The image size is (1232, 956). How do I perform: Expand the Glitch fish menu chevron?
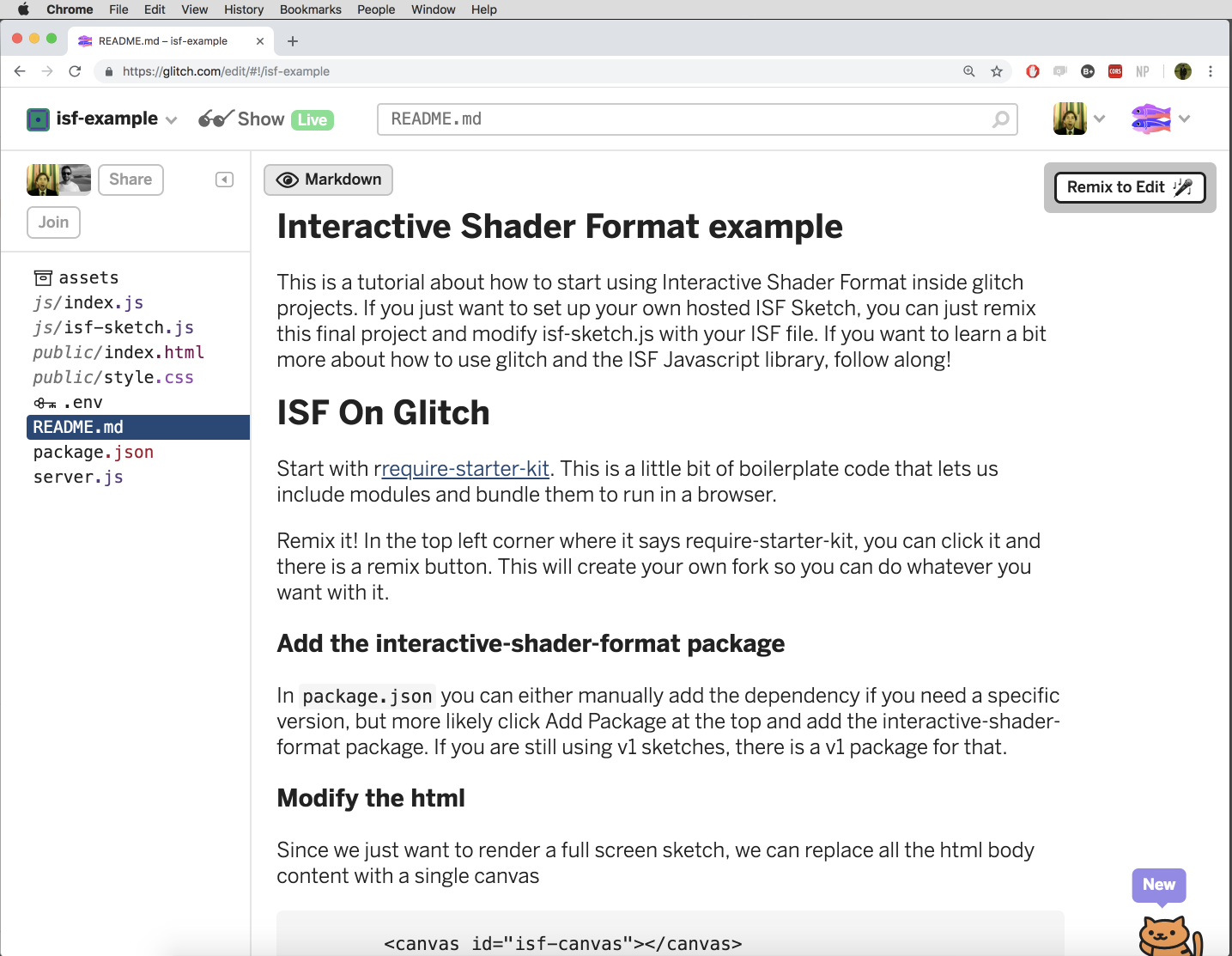coord(1185,119)
